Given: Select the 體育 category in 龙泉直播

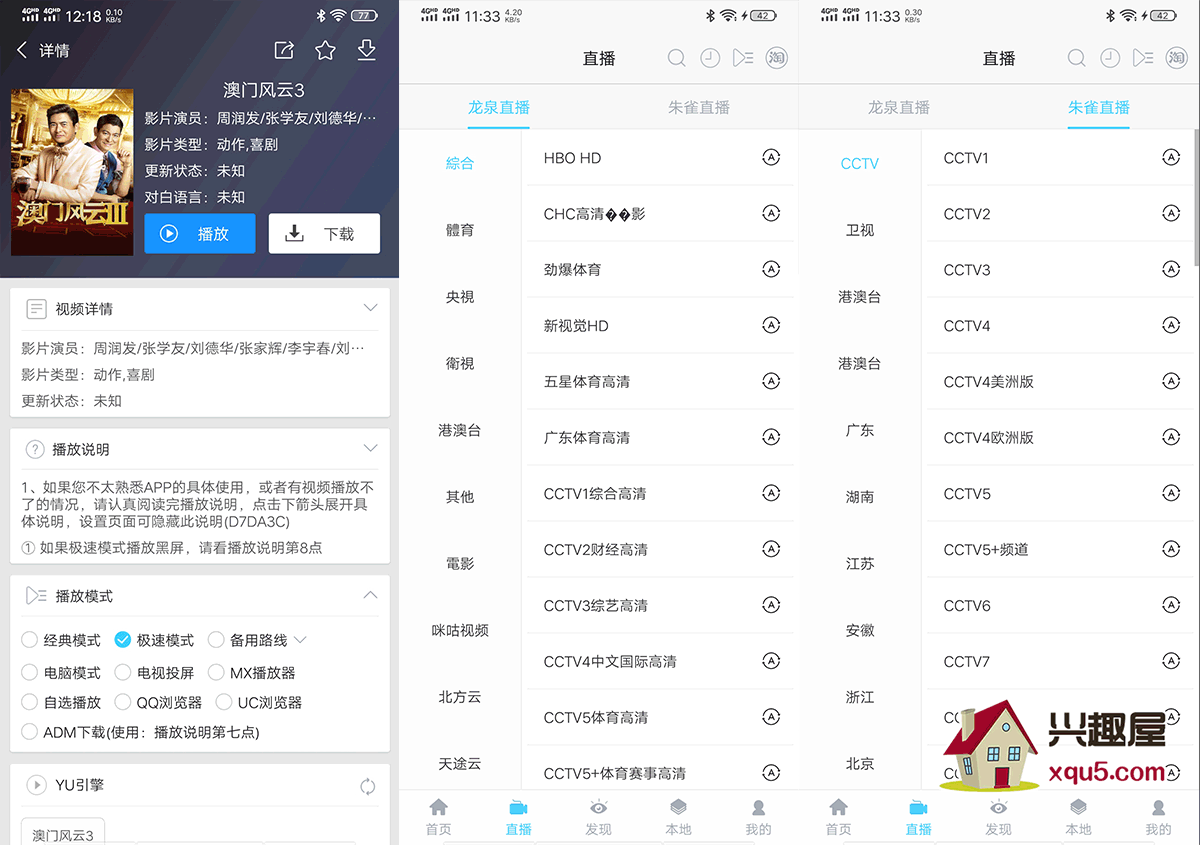Looking at the screenshot, I should click(460, 230).
